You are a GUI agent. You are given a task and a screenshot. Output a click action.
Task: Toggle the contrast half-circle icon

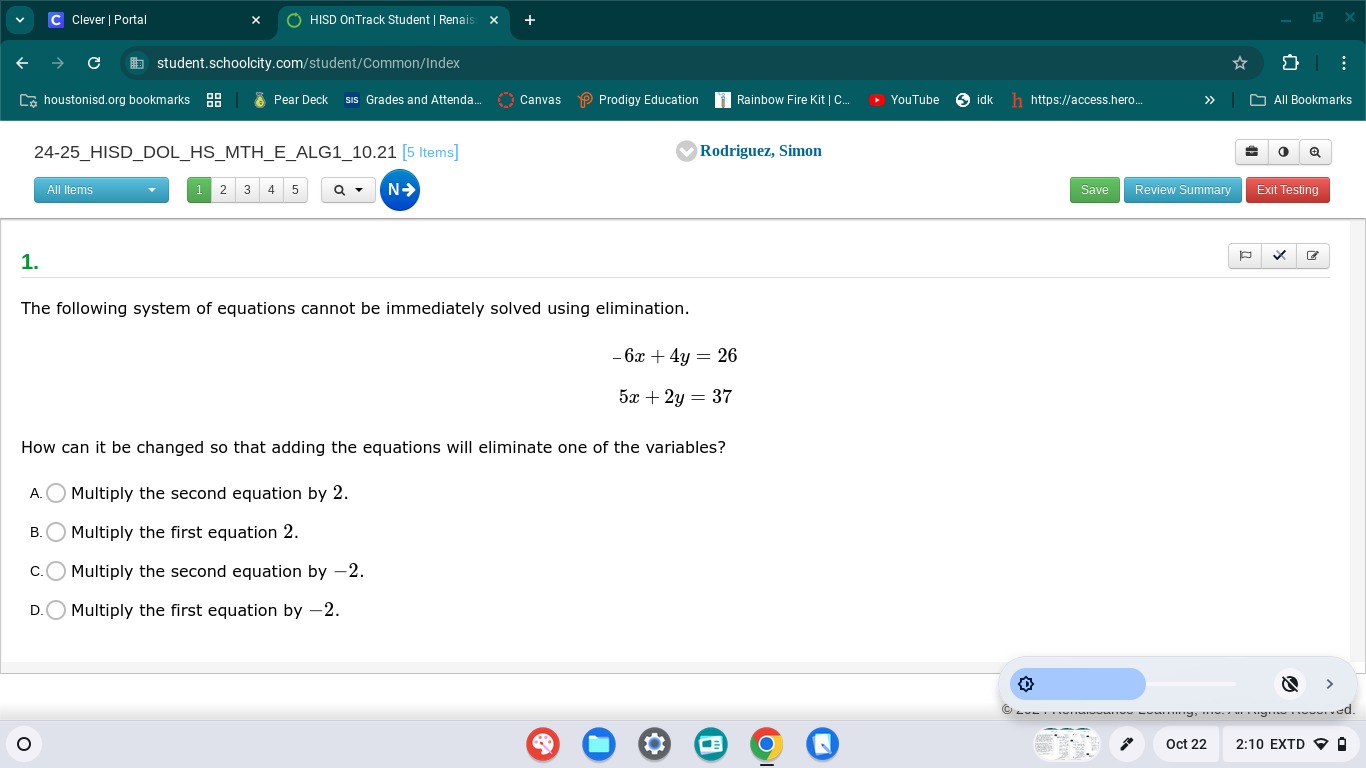click(x=1283, y=152)
